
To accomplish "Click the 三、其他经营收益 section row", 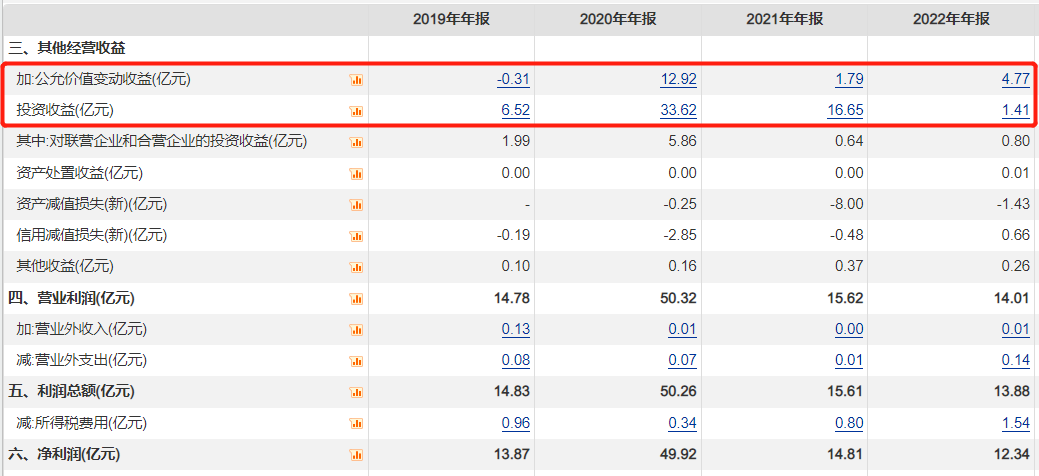I will coord(518,48).
